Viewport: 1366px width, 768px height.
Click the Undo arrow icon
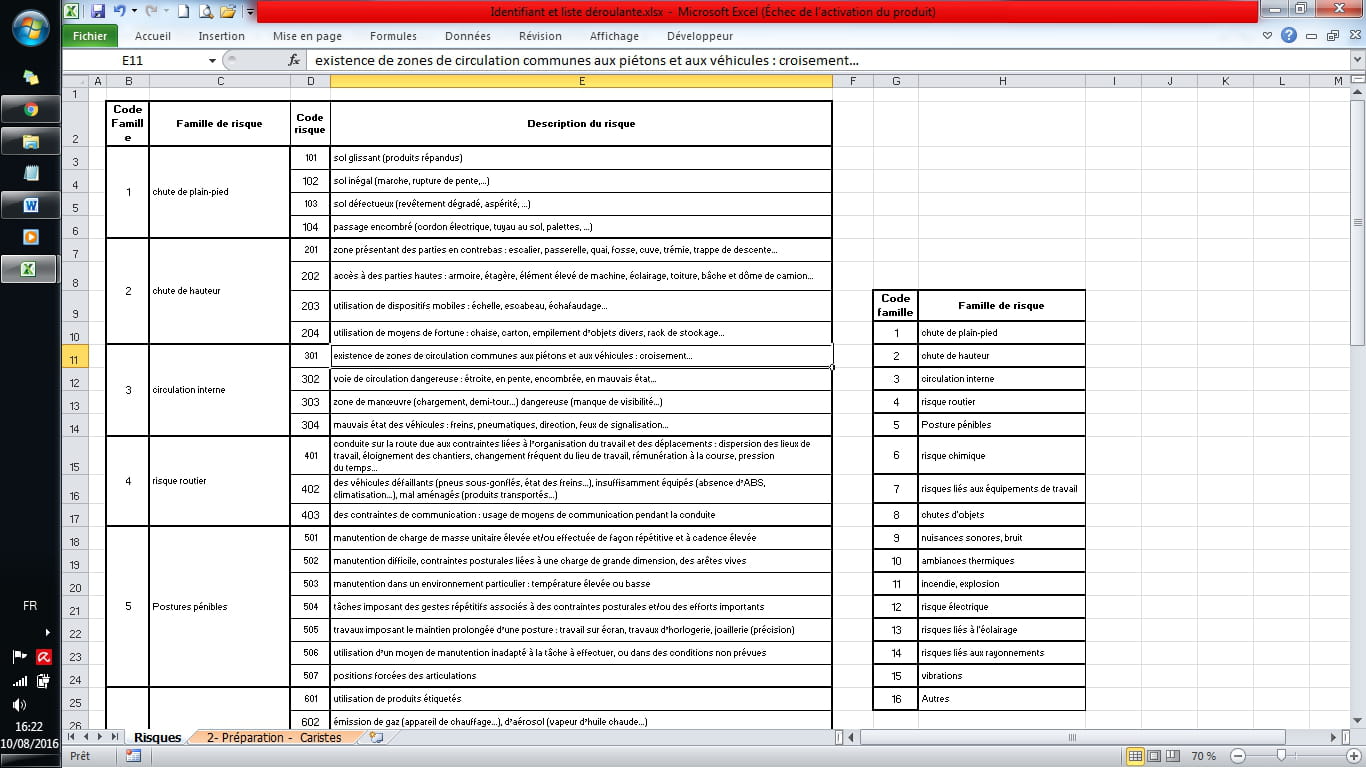coord(120,12)
